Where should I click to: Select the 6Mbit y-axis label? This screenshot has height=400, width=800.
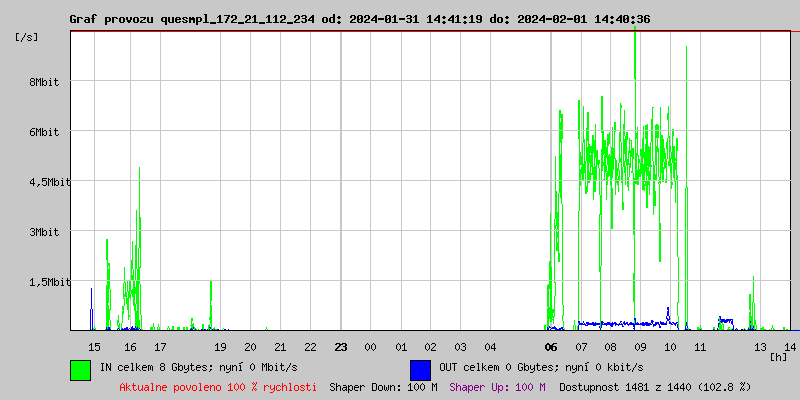(44, 132)
